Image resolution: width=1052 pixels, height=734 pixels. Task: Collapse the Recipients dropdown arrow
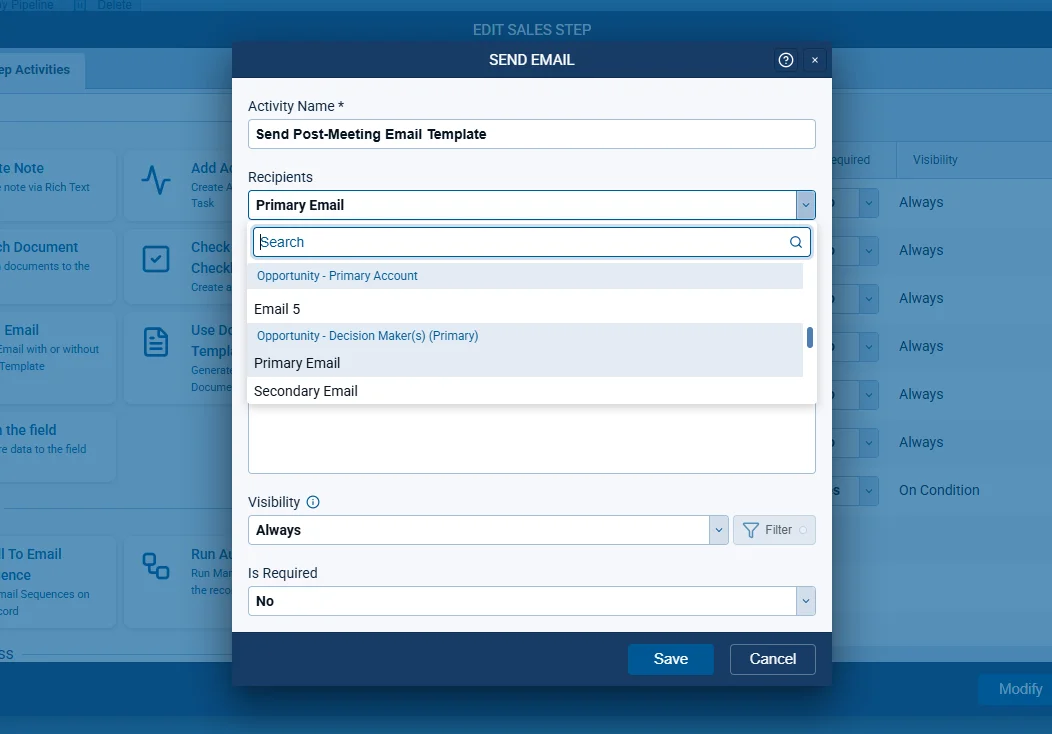[x=806, y=205]
